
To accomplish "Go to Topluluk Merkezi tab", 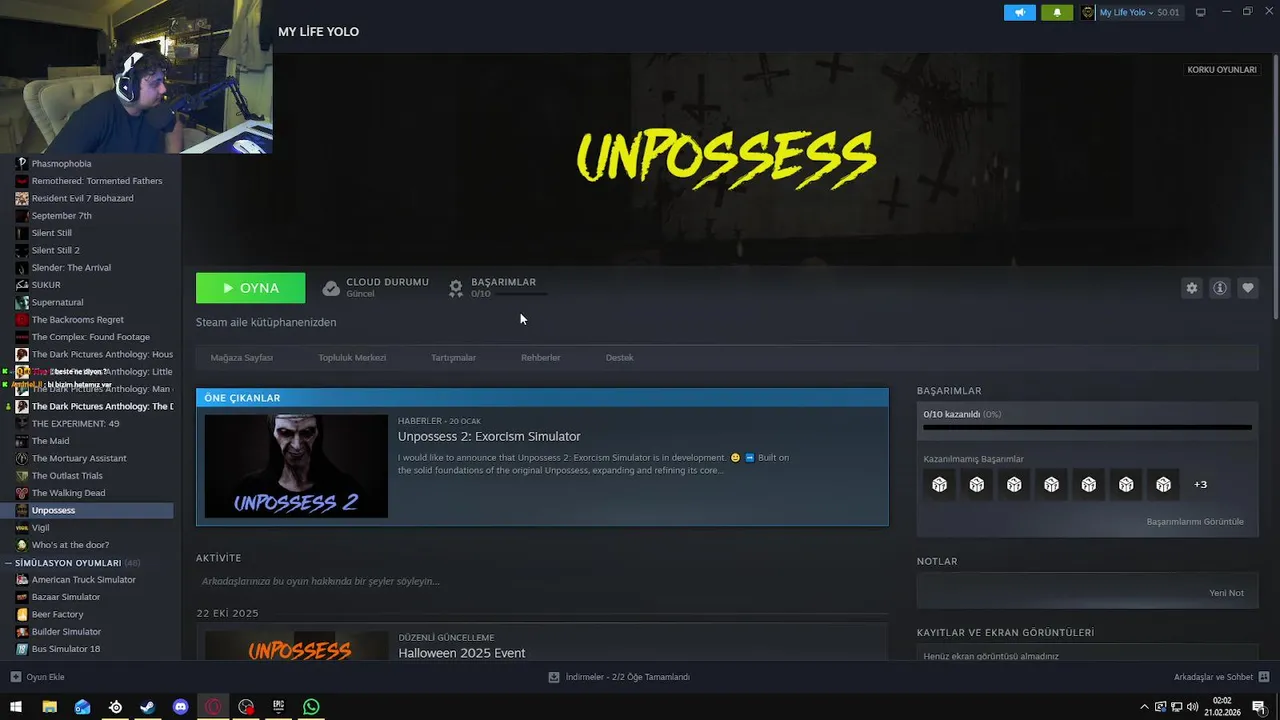I will (x=352, y=357).
